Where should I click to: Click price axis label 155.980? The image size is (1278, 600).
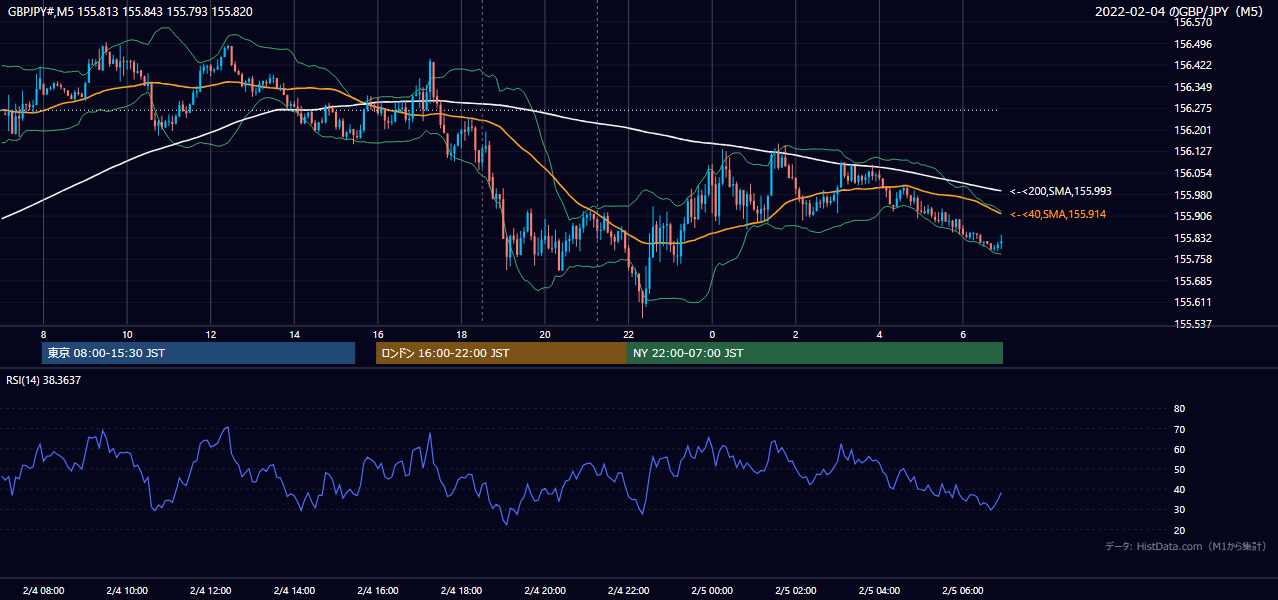coord(1193,195)
